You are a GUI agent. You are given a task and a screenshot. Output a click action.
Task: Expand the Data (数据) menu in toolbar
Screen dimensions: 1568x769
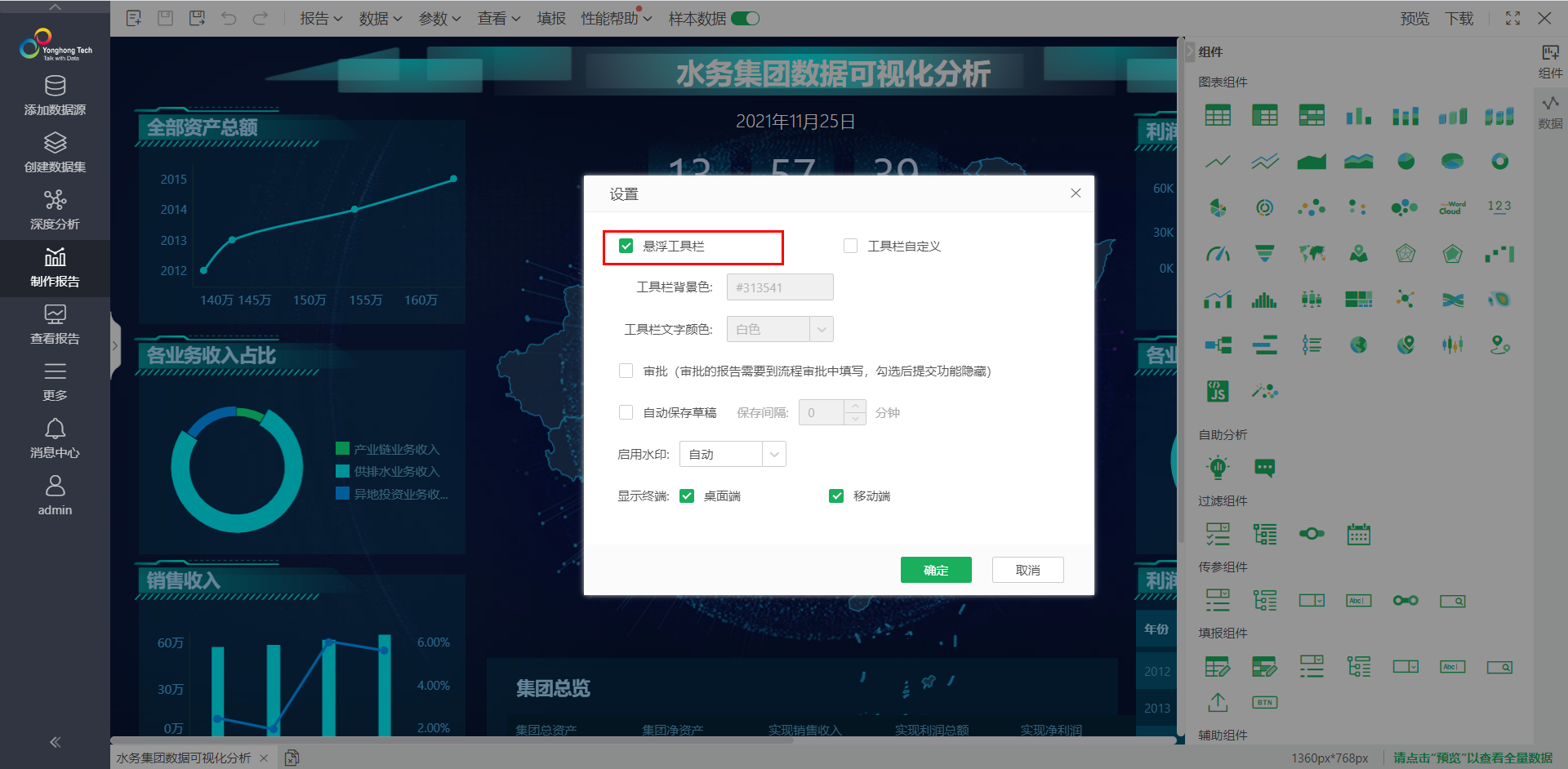(x=381, y=18)
